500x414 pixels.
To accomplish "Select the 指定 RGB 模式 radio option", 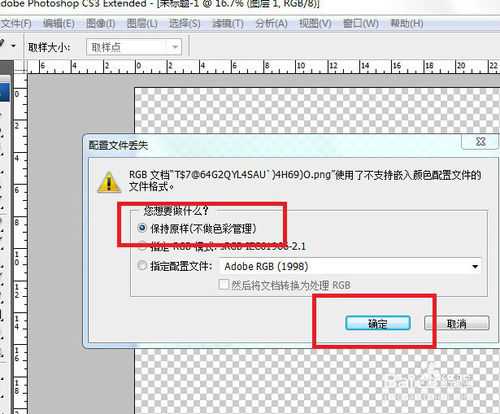I will click(x=142, y=246).
